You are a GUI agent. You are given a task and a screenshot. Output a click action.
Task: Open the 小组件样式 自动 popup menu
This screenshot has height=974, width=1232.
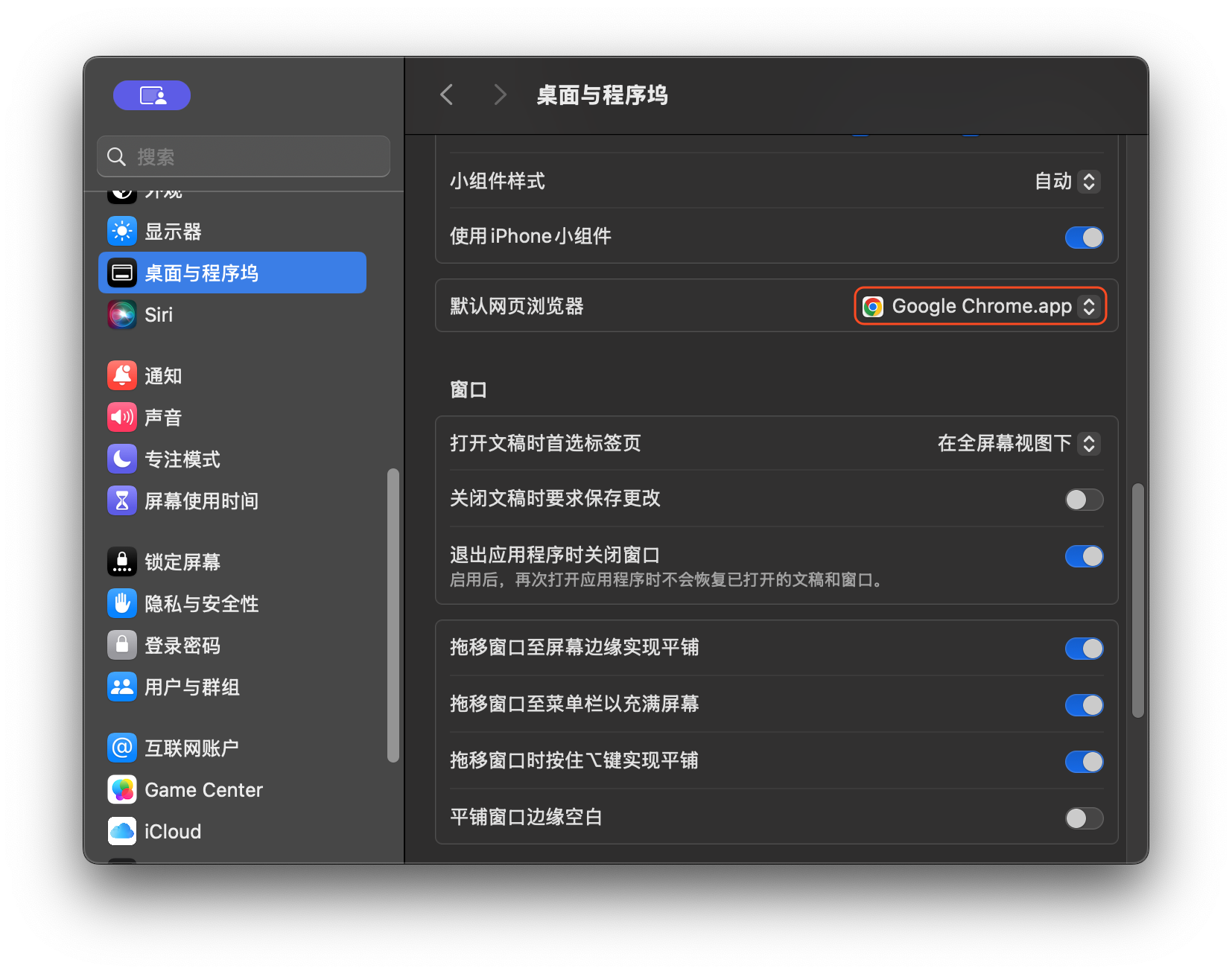(1067, 181)
